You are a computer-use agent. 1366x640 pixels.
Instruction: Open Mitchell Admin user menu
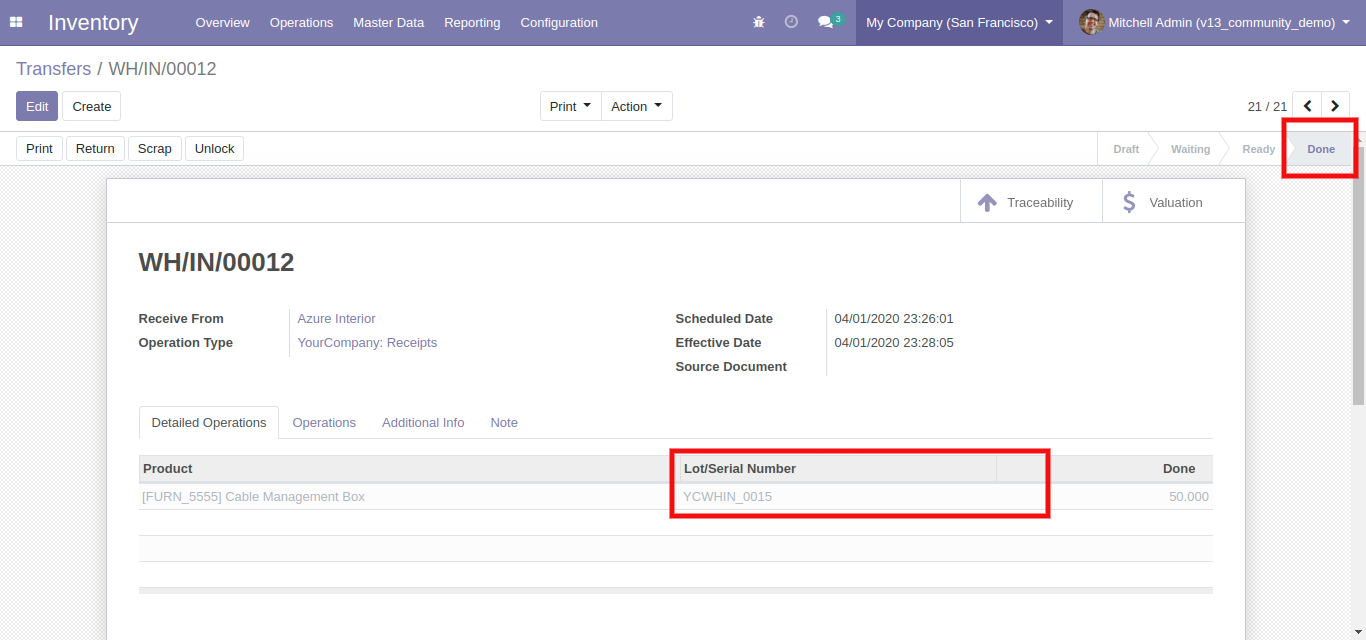(x=1216, y=22)
